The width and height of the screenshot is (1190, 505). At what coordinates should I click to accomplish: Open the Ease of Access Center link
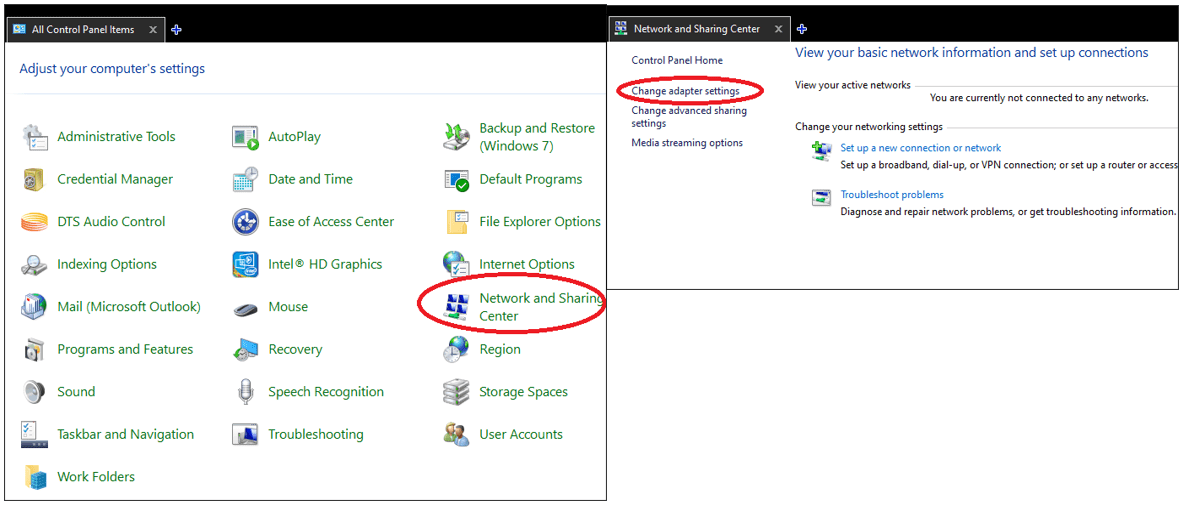(x=331, y=222)
